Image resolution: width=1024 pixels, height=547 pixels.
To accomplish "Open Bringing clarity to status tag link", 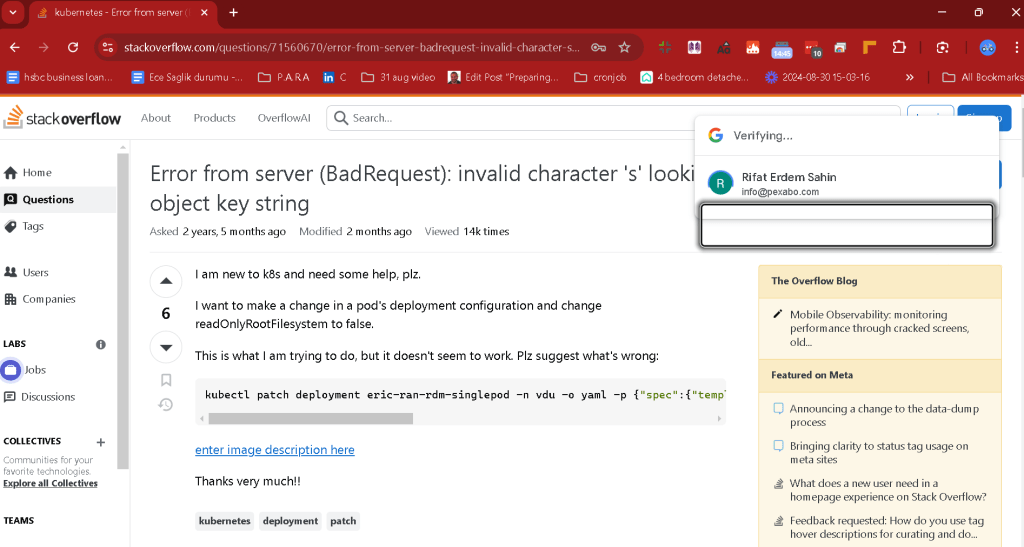I will pos(879,453).
